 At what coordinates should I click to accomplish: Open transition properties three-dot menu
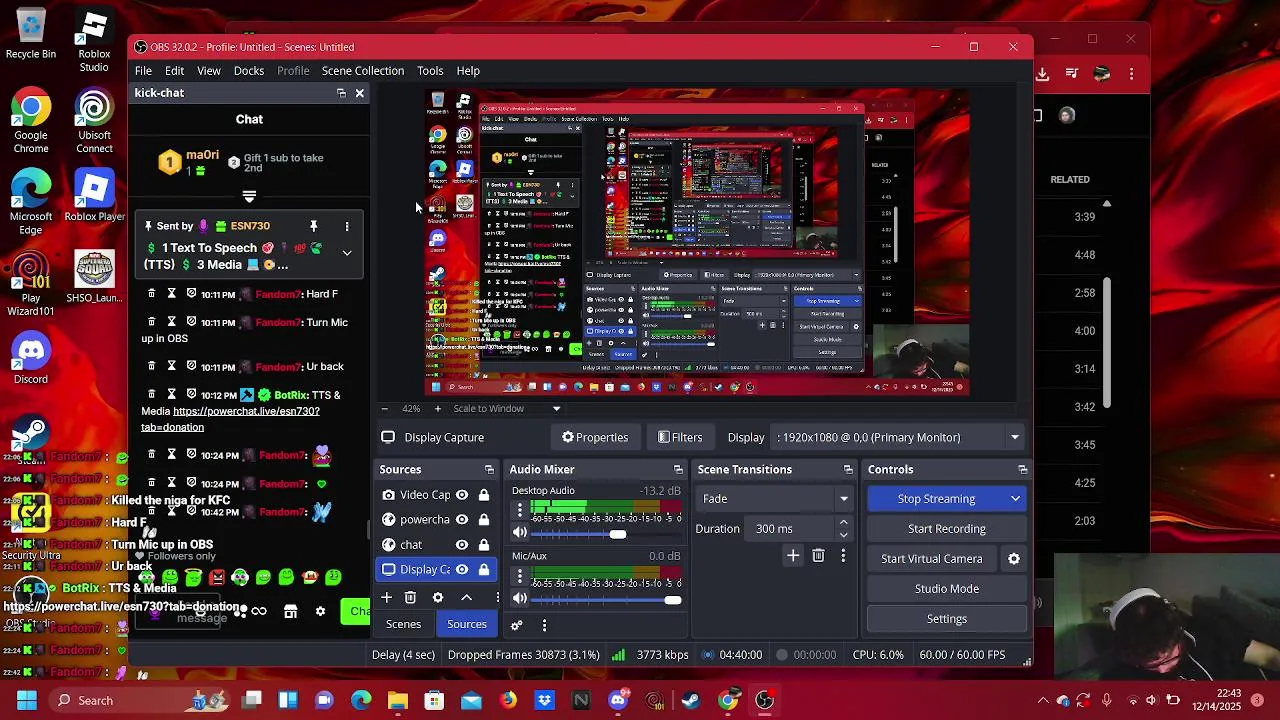click(843, 555)
